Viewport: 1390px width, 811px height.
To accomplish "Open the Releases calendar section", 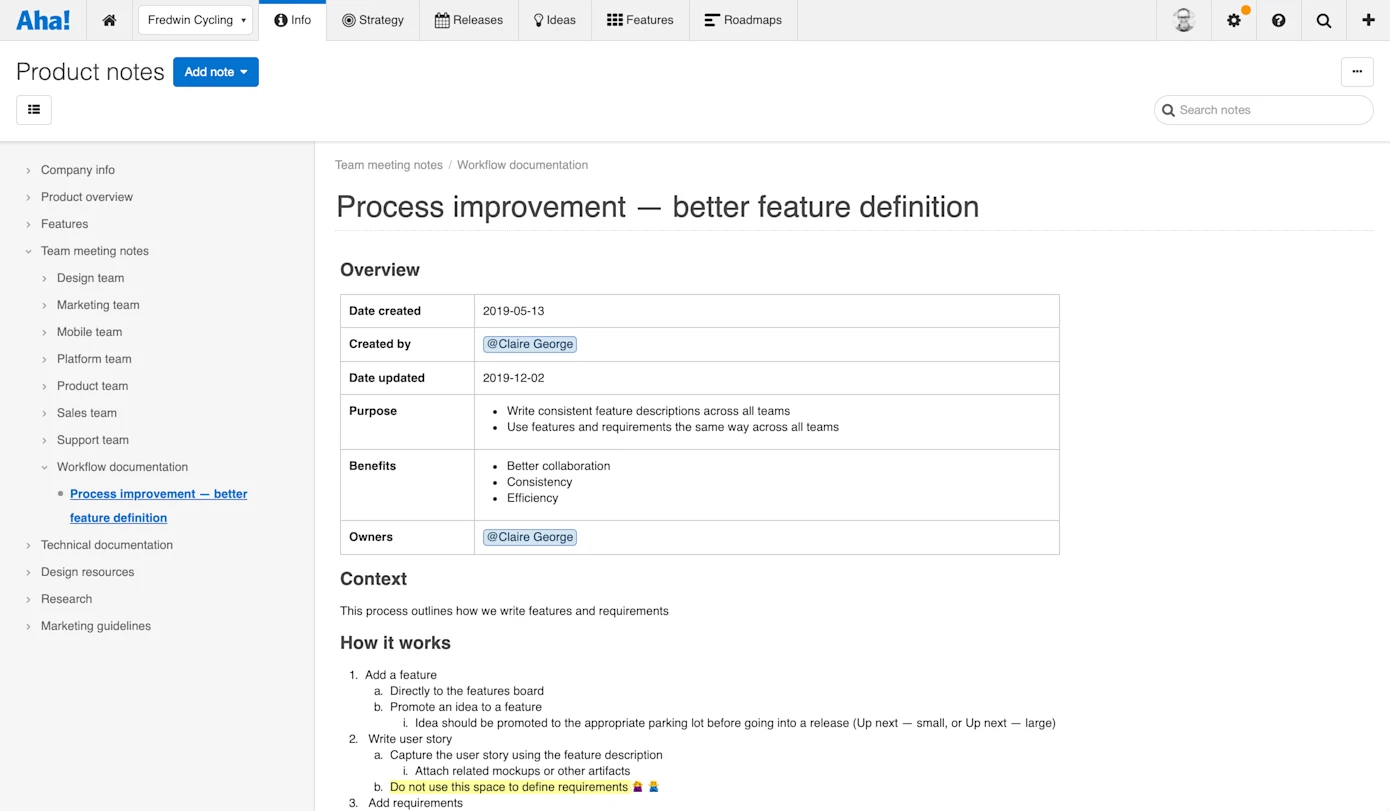I will [468, 19].
